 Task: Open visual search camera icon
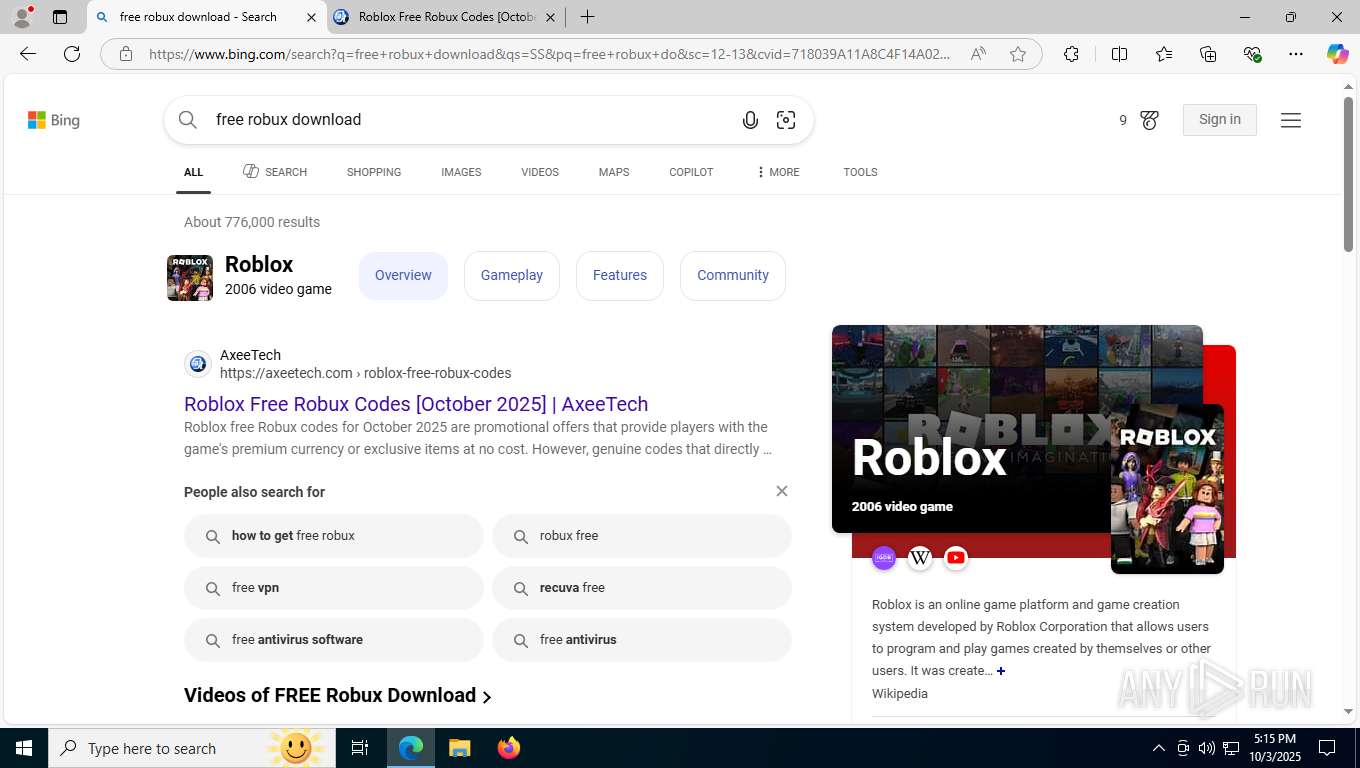(x=786, y=120)
